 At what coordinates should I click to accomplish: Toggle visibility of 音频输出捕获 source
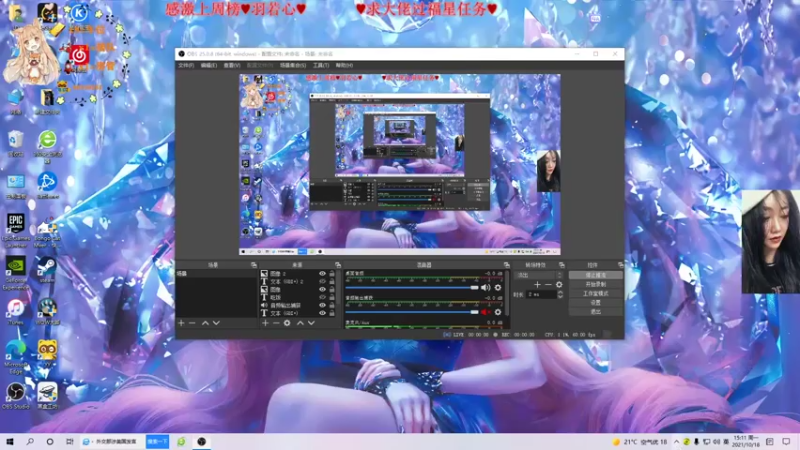click(322, 305)
